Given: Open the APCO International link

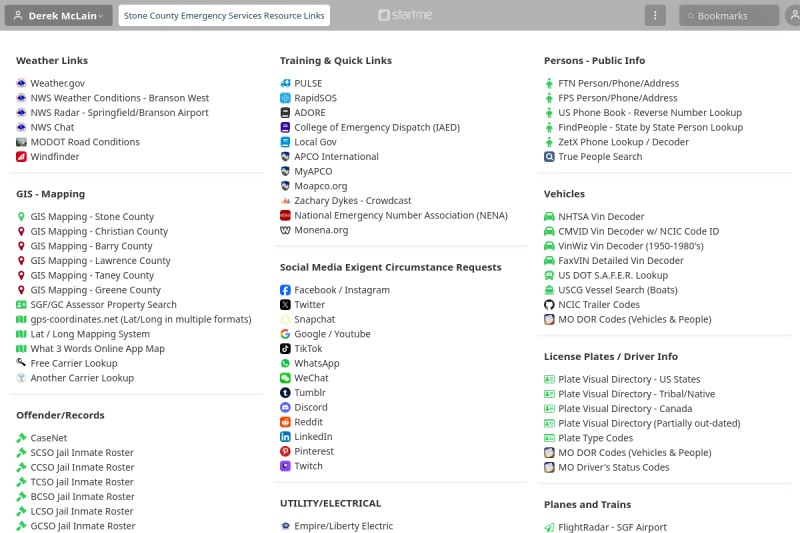Looking at the screenshot, I should tap(336, 157).
